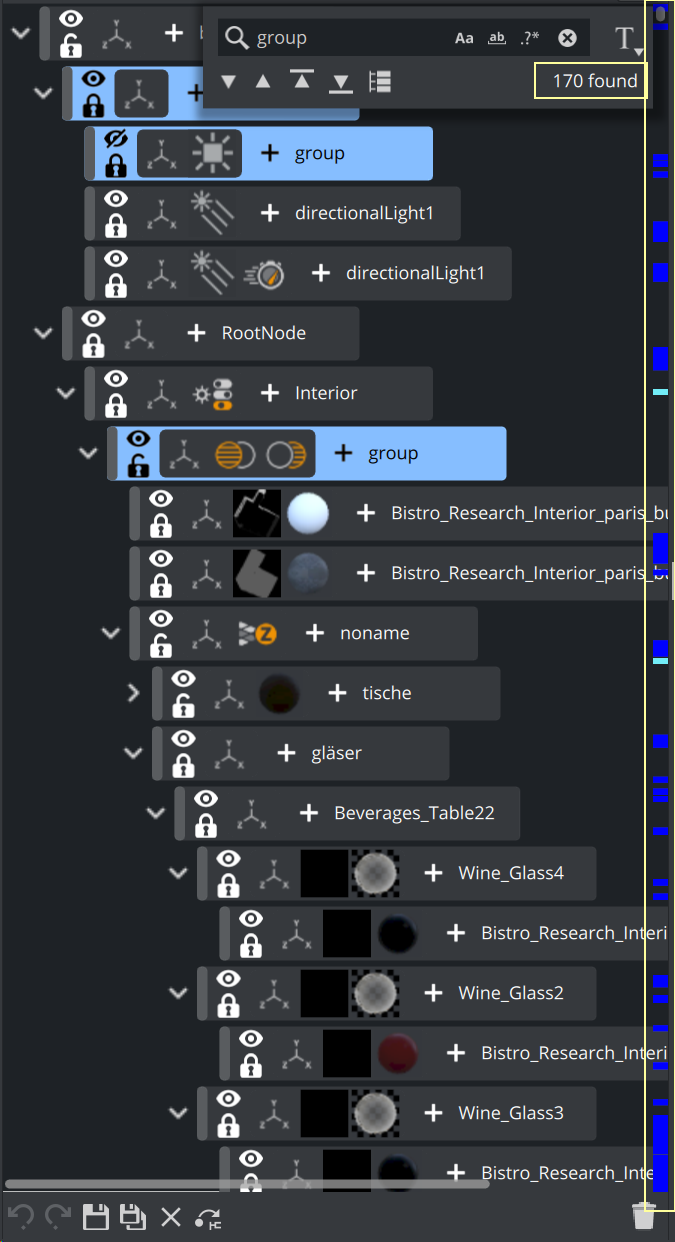Click the sun light icon on group
The width and height of the screenshot is (675, 1242).
click(212, 153)
